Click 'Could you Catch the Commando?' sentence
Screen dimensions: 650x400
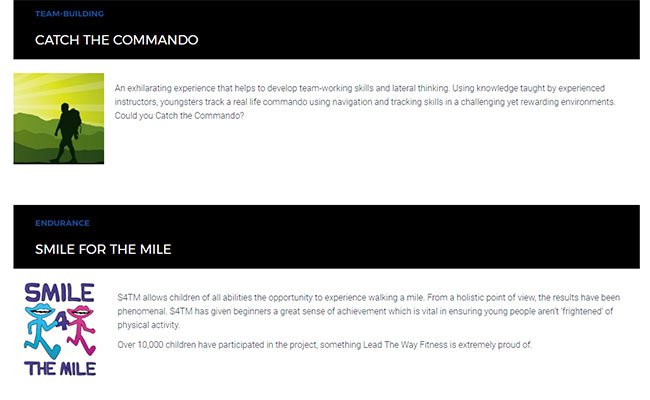pyautogui.click(x=180, y=116)
